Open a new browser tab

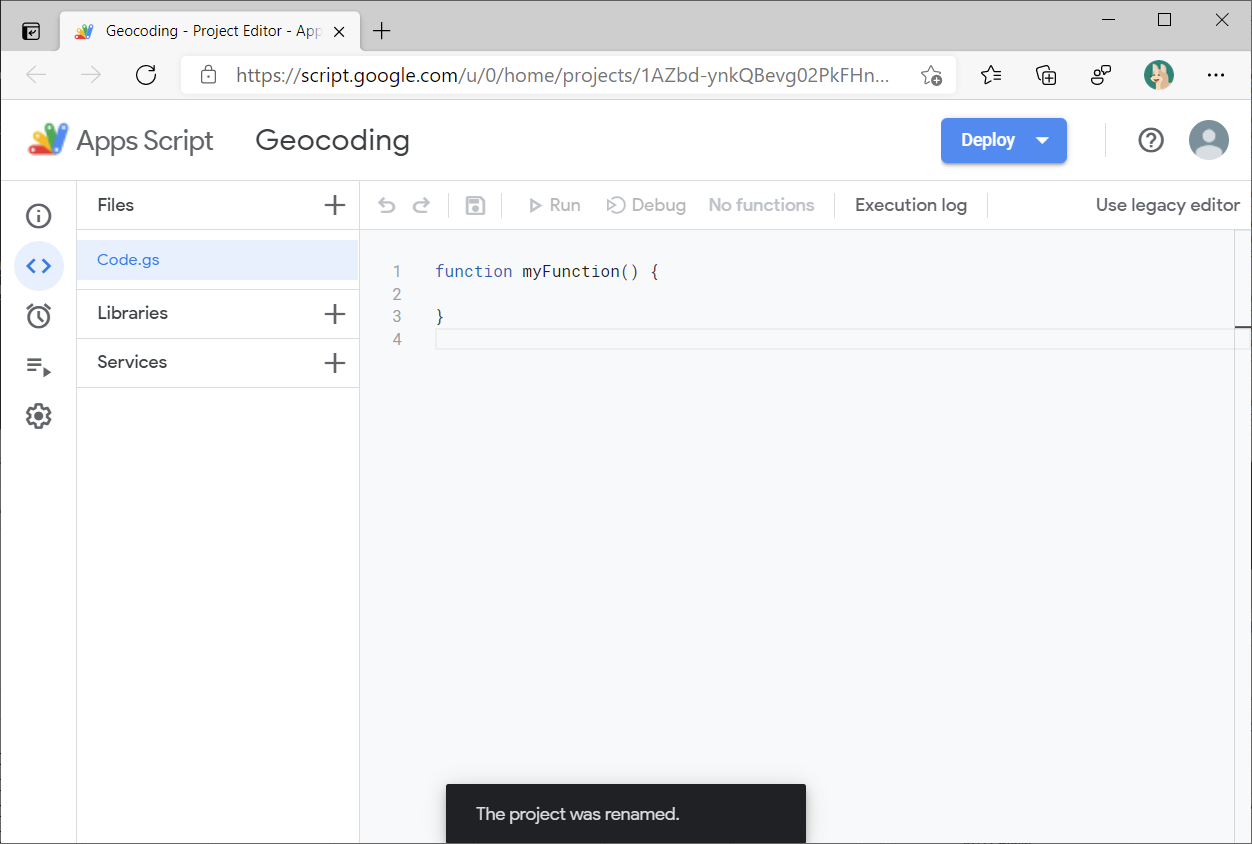click(x=381, y=31)
